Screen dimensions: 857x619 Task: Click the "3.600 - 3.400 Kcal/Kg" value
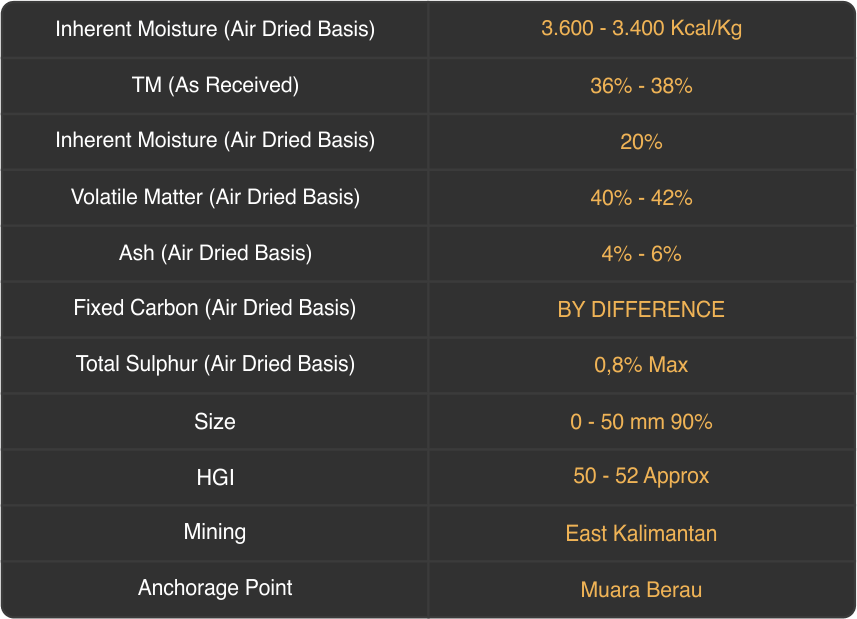click(641, 29)
